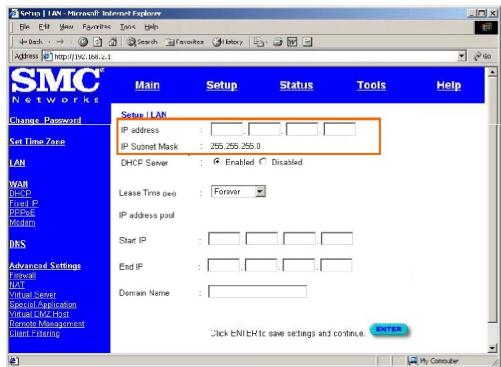Expand the address bar URL dropdown
This screenshot has width=501, height=367.
point(462,56)
